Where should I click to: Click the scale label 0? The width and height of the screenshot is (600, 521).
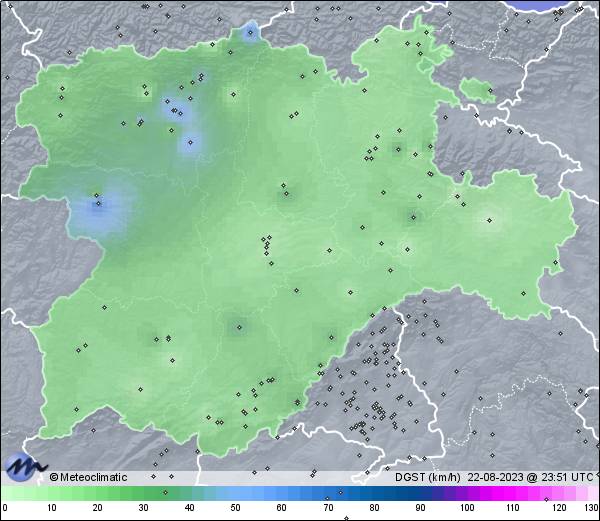click(5, 508)
